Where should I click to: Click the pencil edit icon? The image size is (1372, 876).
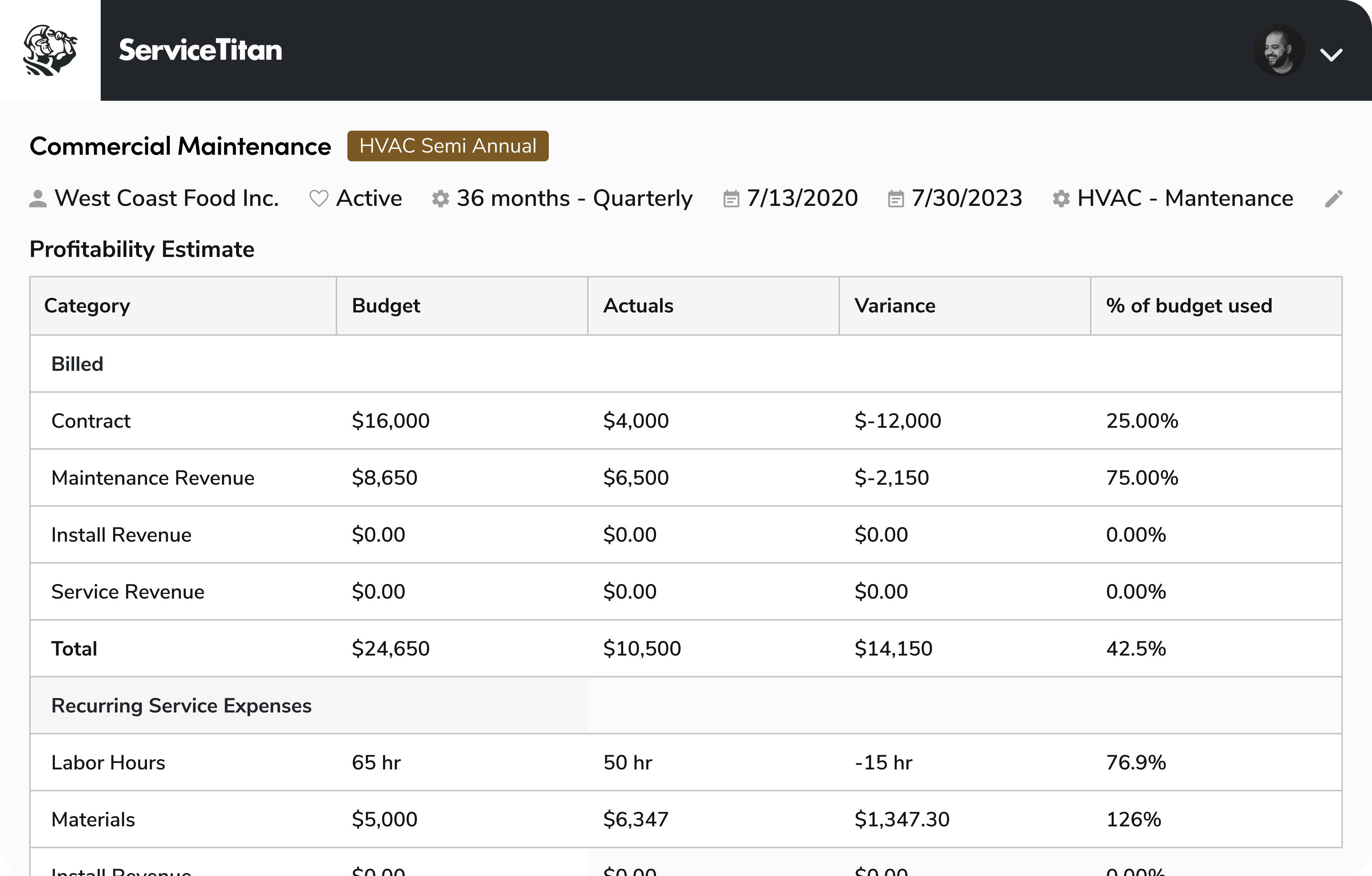[1334, 198]
